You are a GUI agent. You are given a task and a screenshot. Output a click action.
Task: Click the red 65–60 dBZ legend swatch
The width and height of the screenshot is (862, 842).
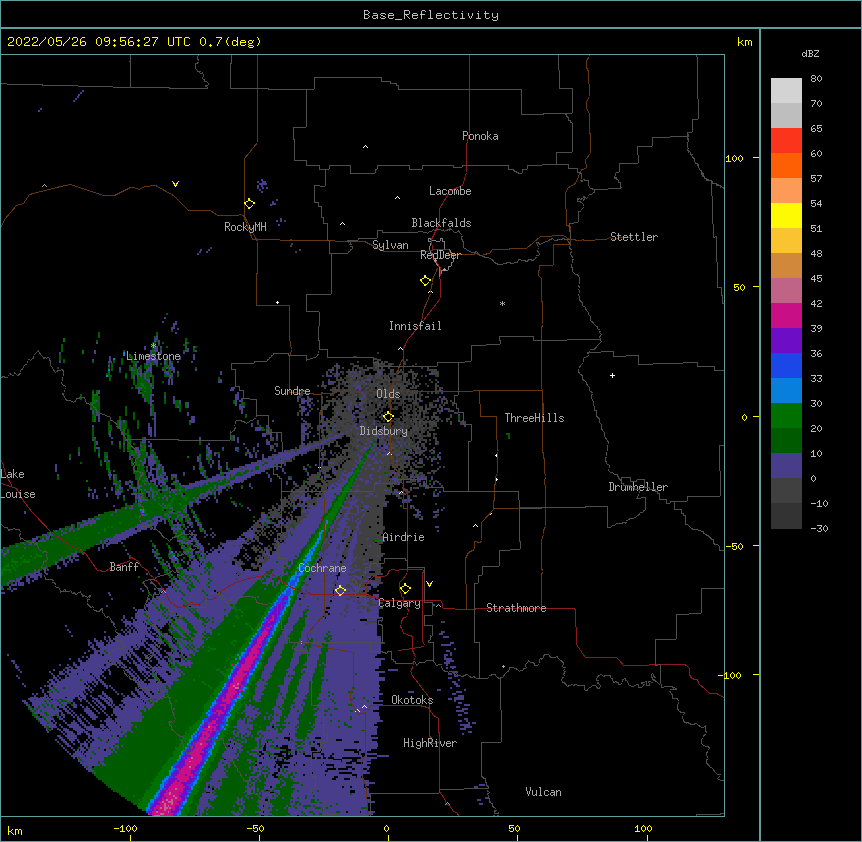(x=786, y=141)
